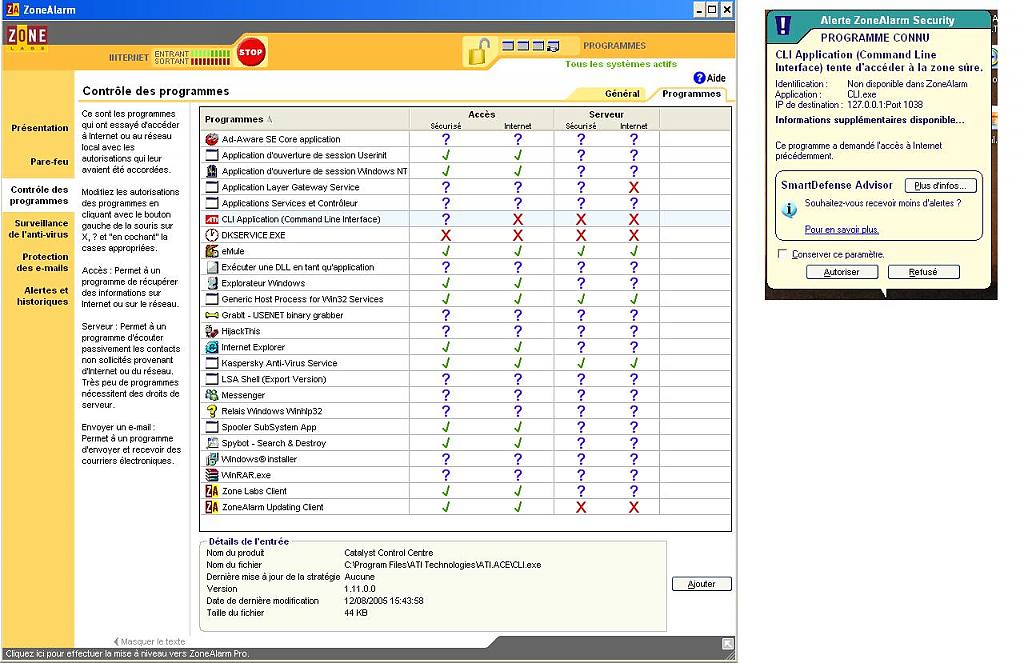1024x663 pixels.
Task: Click the upgrade to ZoneAlarm Pro status text
Action: coord(127,653)
